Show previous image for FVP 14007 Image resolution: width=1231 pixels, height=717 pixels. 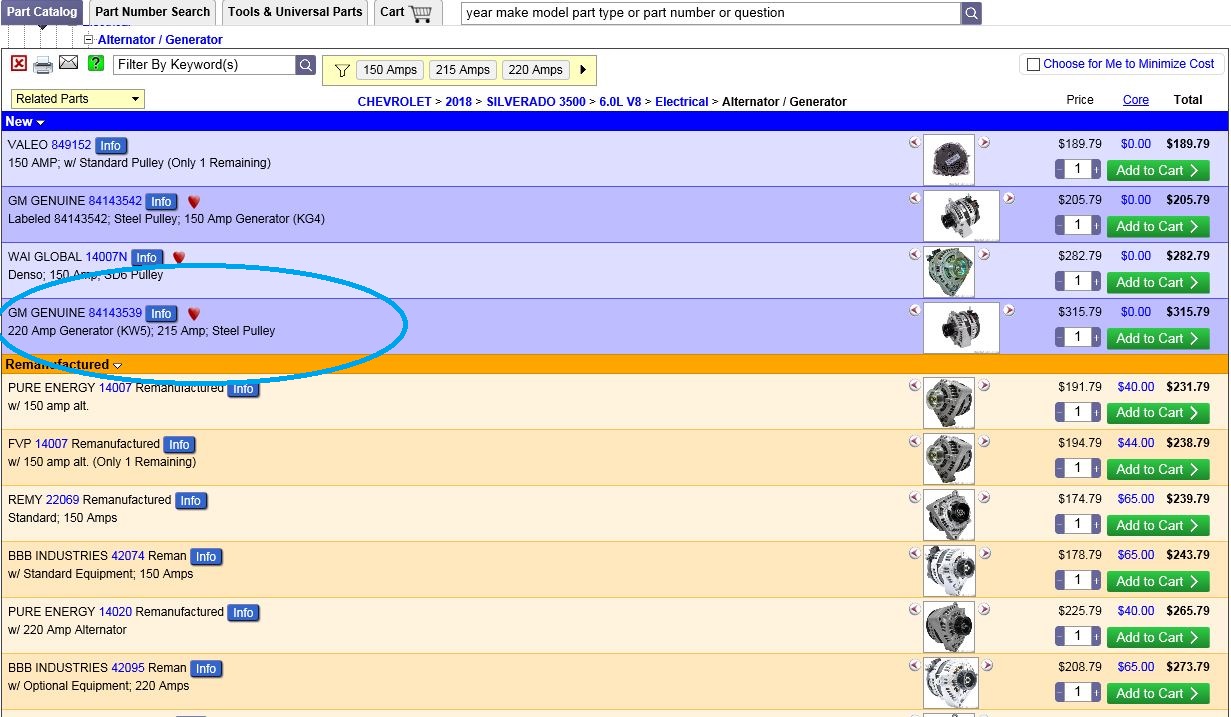pyautogui.click(x=914, y=441)
